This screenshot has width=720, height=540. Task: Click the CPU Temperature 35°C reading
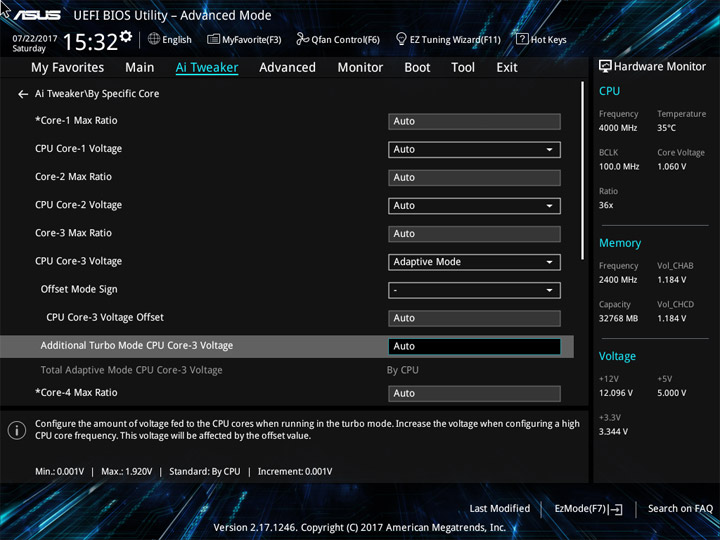(666, 128)
